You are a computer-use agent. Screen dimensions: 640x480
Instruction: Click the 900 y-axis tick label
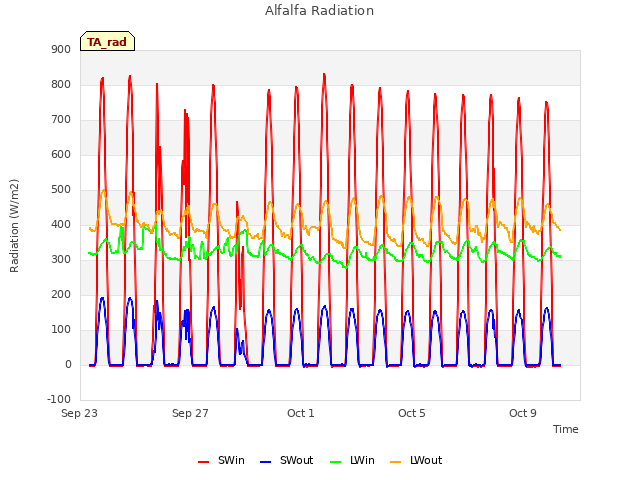[61, 49]
